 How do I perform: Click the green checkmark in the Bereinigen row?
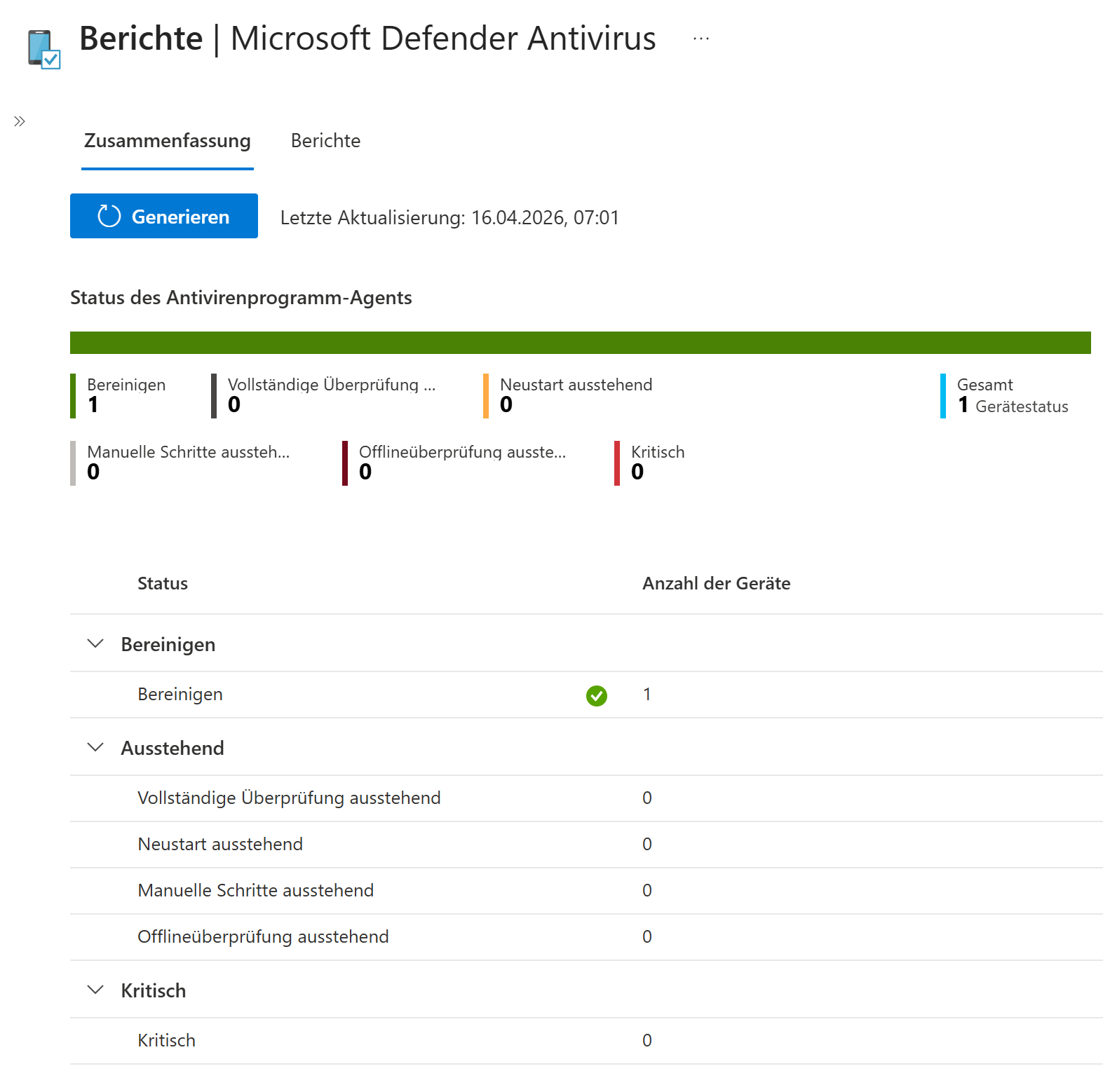[x=597, y=695]
